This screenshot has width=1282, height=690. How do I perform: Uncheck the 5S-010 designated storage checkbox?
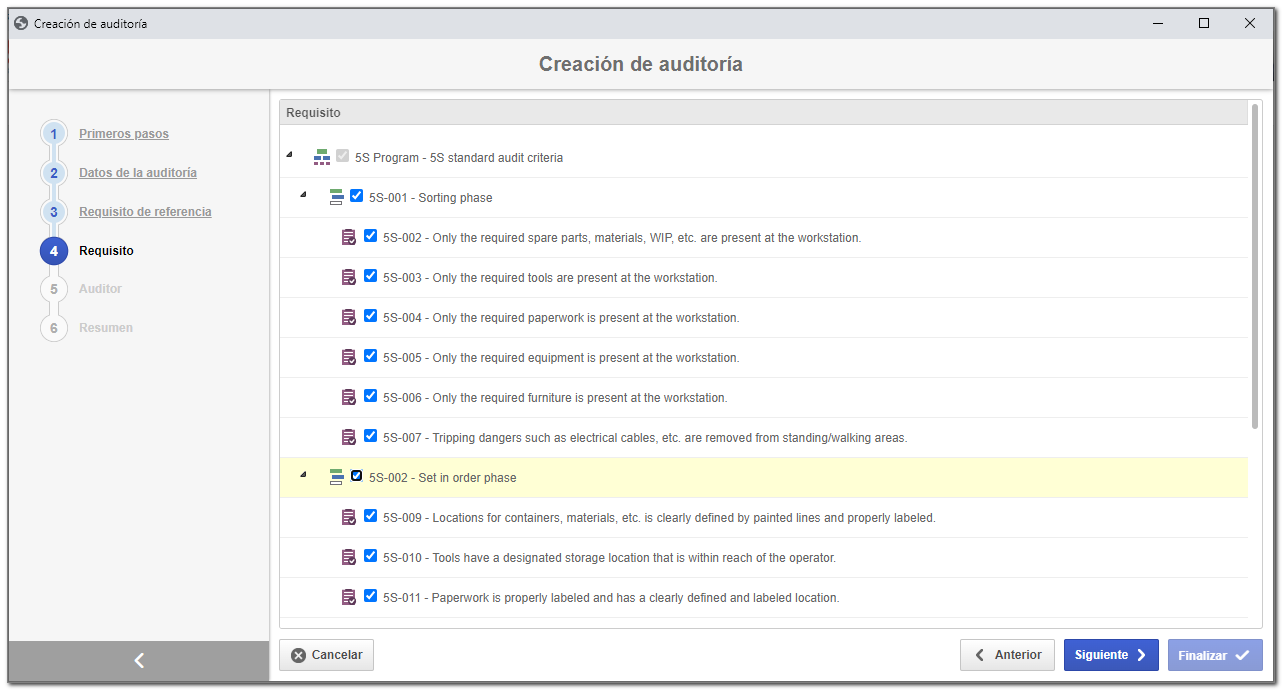point(371,556)
